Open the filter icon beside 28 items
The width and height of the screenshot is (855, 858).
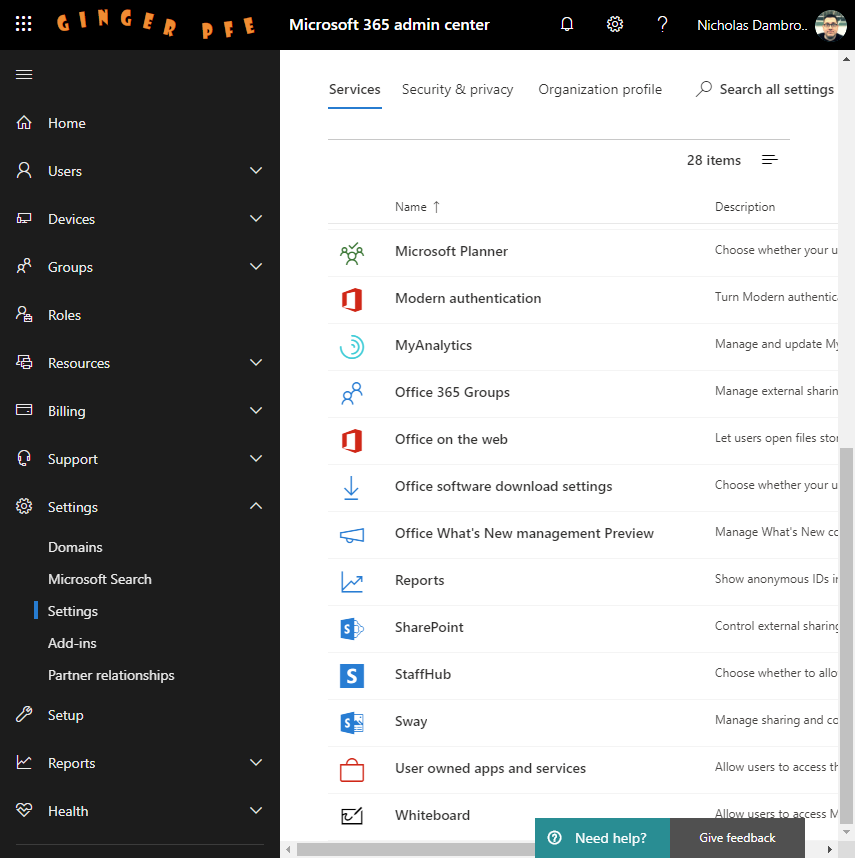click(x=769, y=159)
